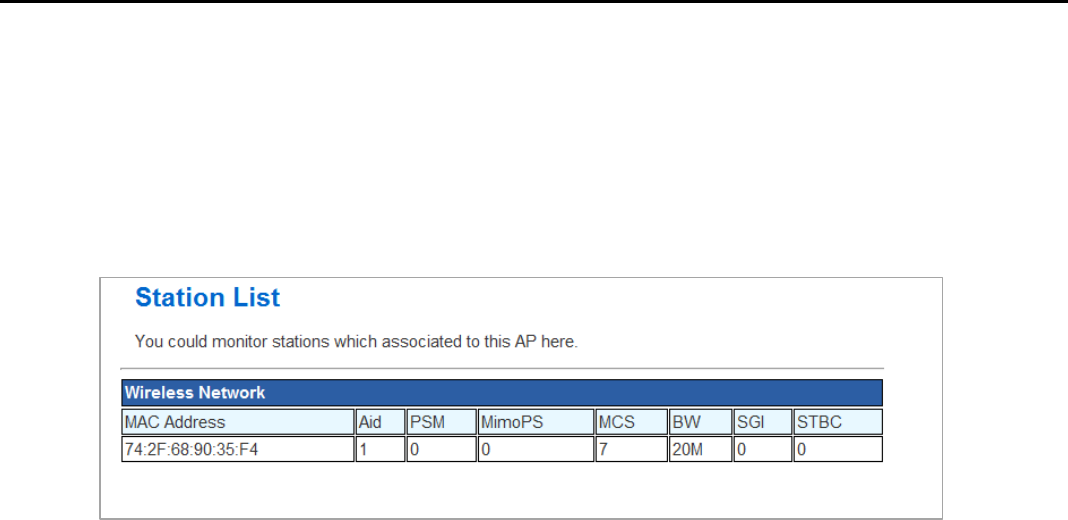Click the BW column header

pyautogui.click(x=699, y=422)
